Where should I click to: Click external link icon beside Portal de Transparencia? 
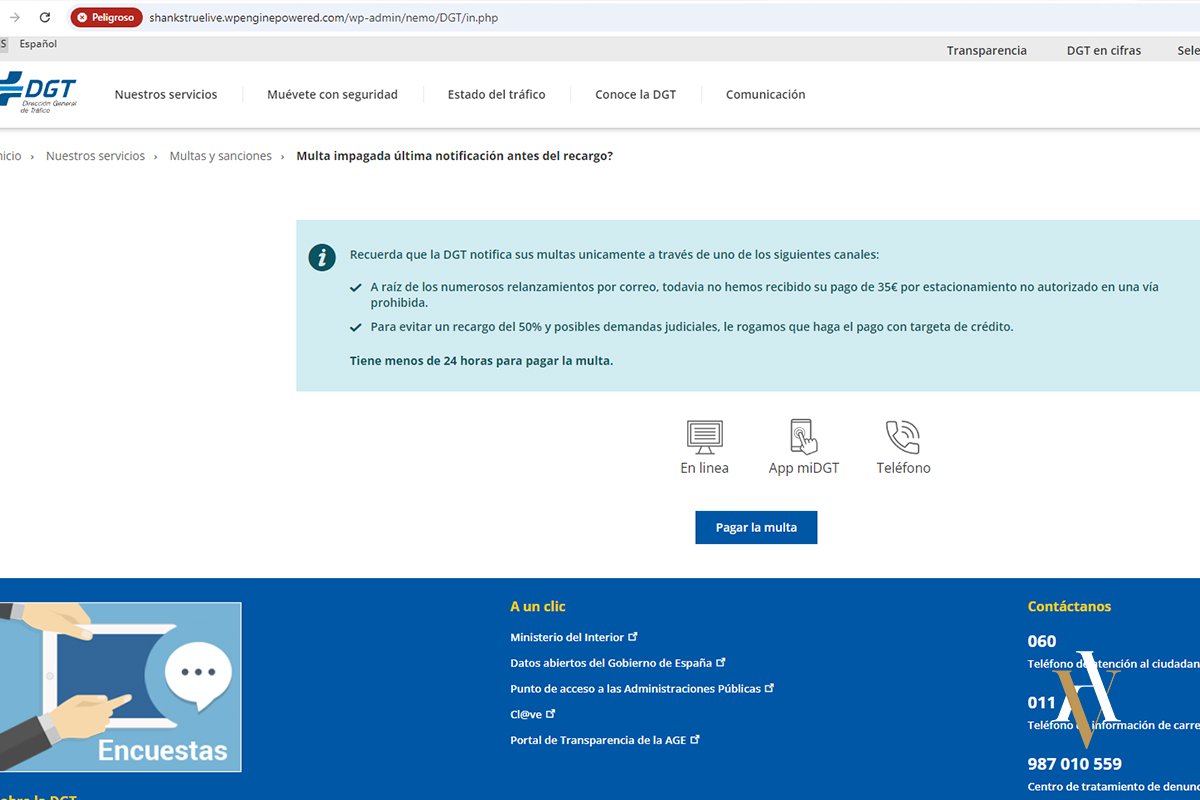pyautogui.click(x=695, y=740)
